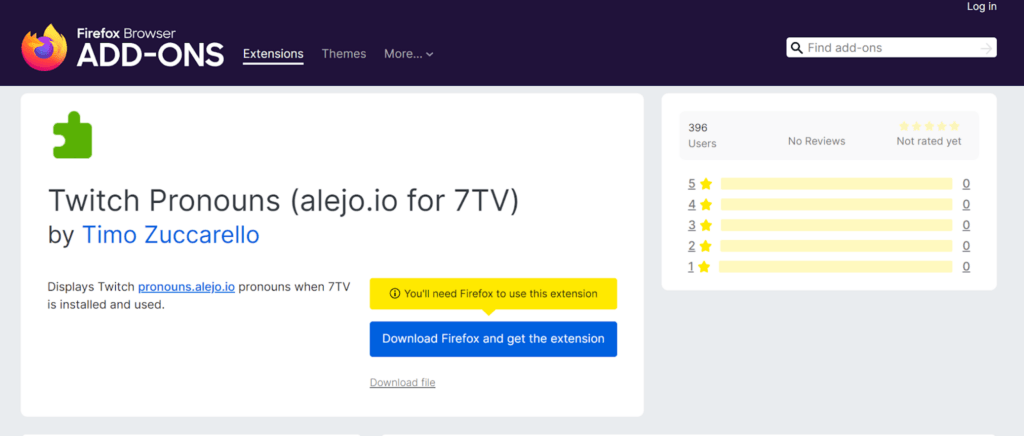The height and width of the screenshot is (436, 1024).
Task: Click the Find add-ons search field
Action: click(891, 48)
